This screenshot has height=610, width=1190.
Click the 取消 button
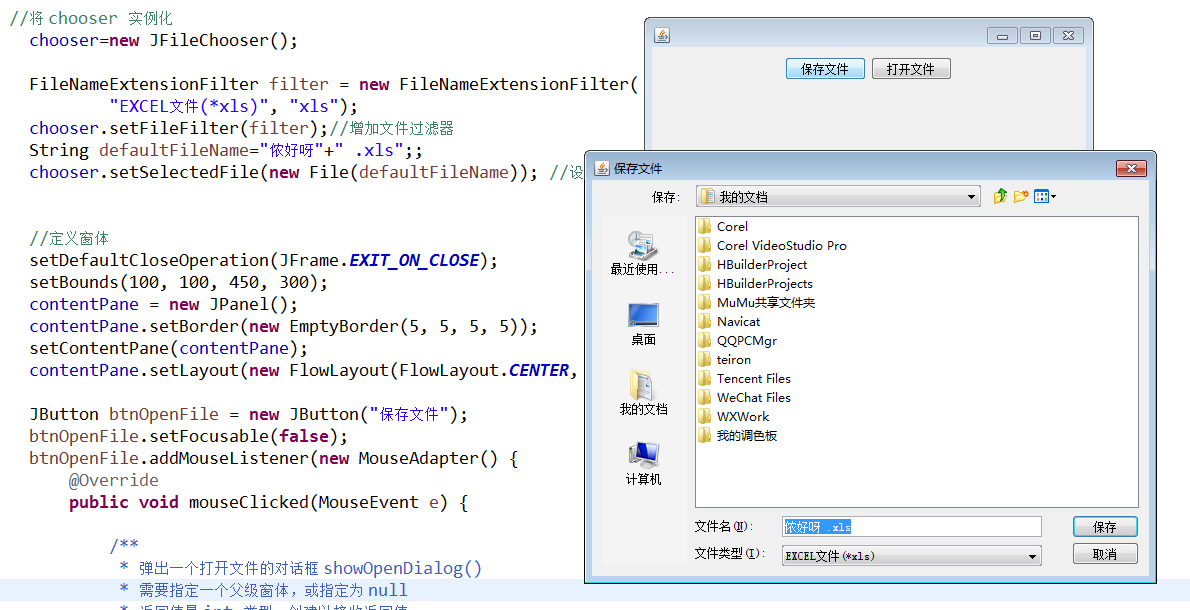point(1105,553)
